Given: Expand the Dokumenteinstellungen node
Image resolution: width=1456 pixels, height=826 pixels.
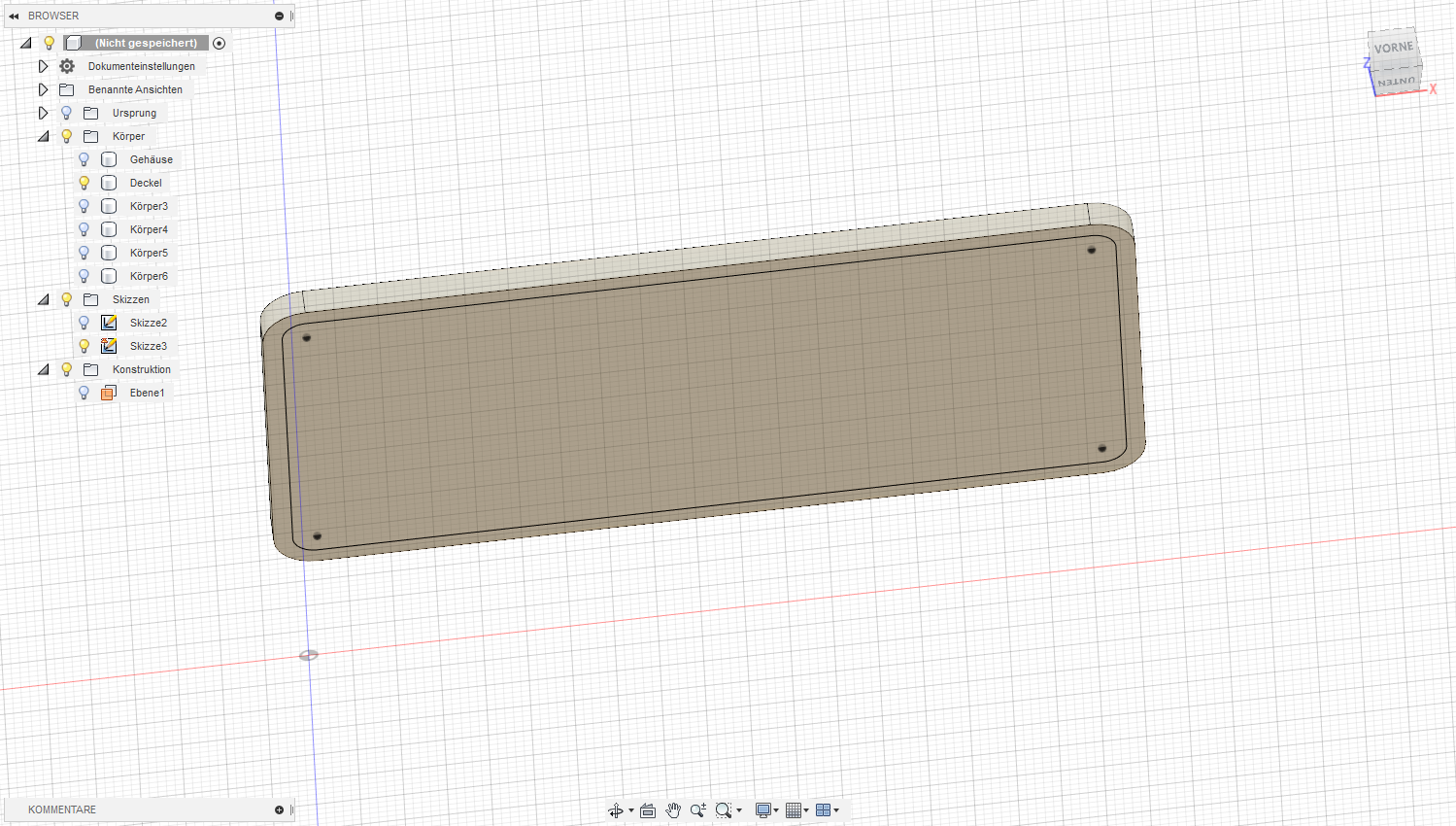Looking at the screenshot, I should pyautogui.click(x=43, y=66).
